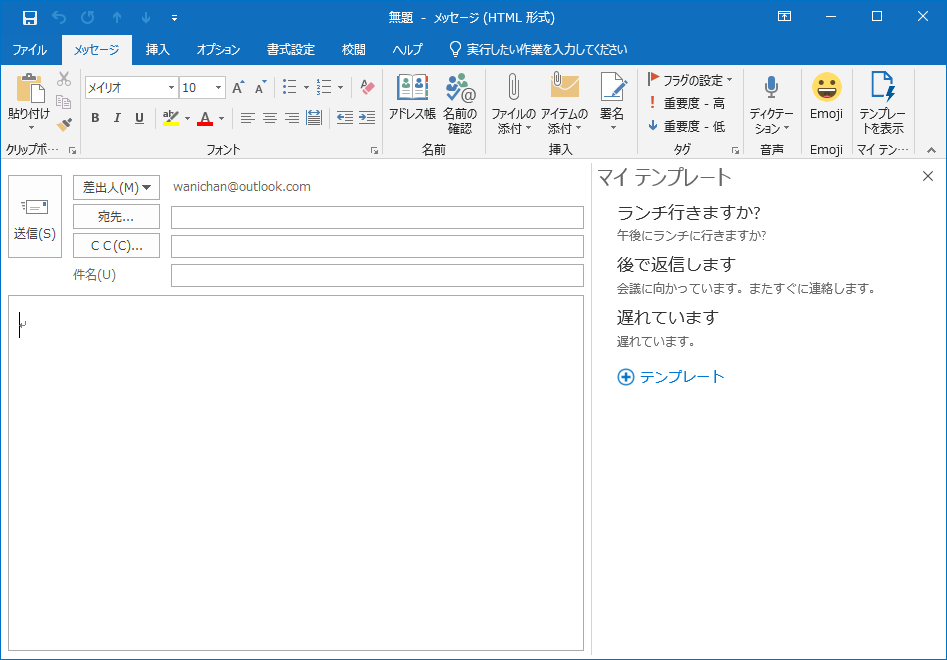Clear all formatting with eraser icon

click(x=367, y=88)
